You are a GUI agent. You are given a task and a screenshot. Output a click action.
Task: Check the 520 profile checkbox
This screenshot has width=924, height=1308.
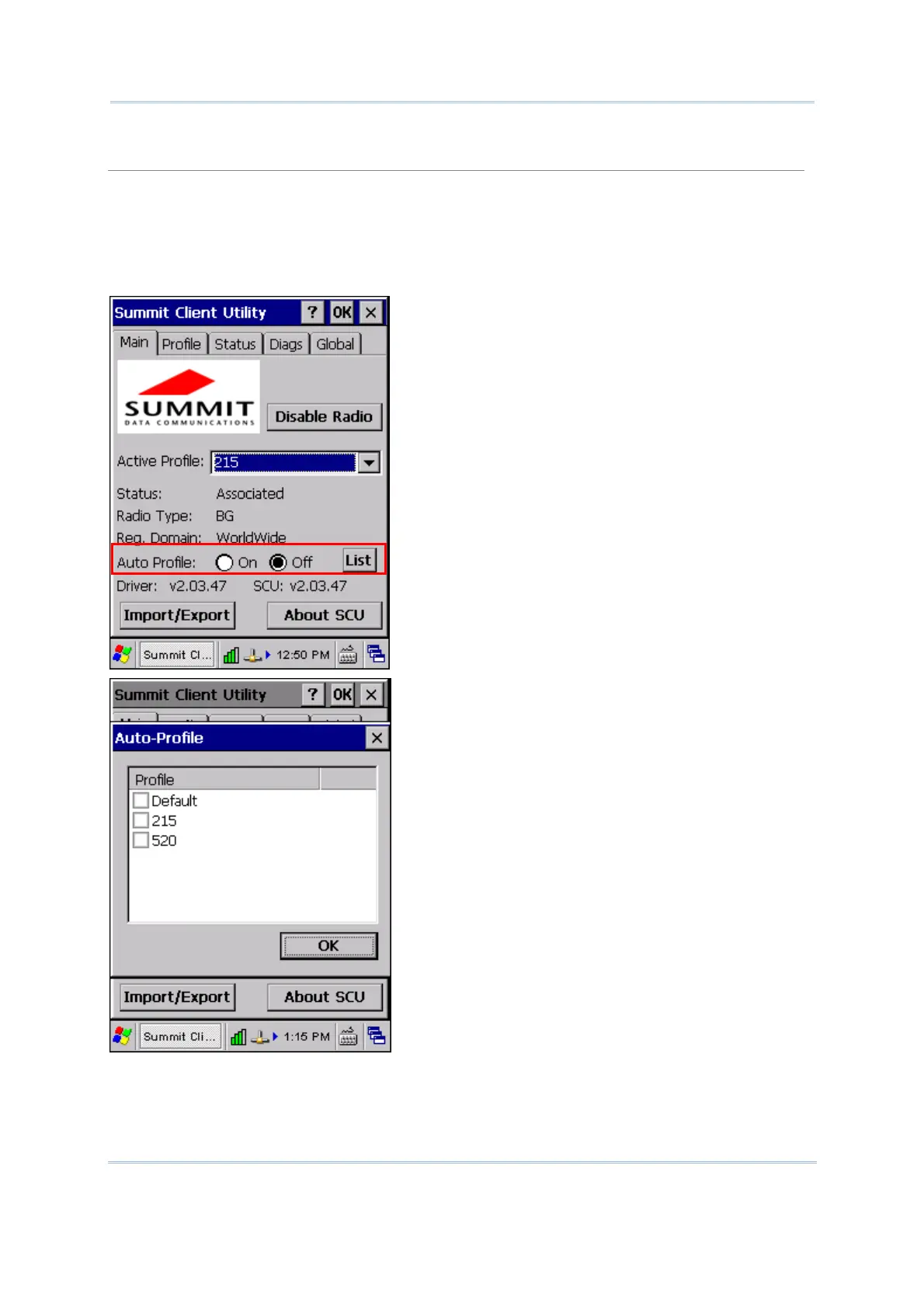pyautogui.click(x=141, y=840)
